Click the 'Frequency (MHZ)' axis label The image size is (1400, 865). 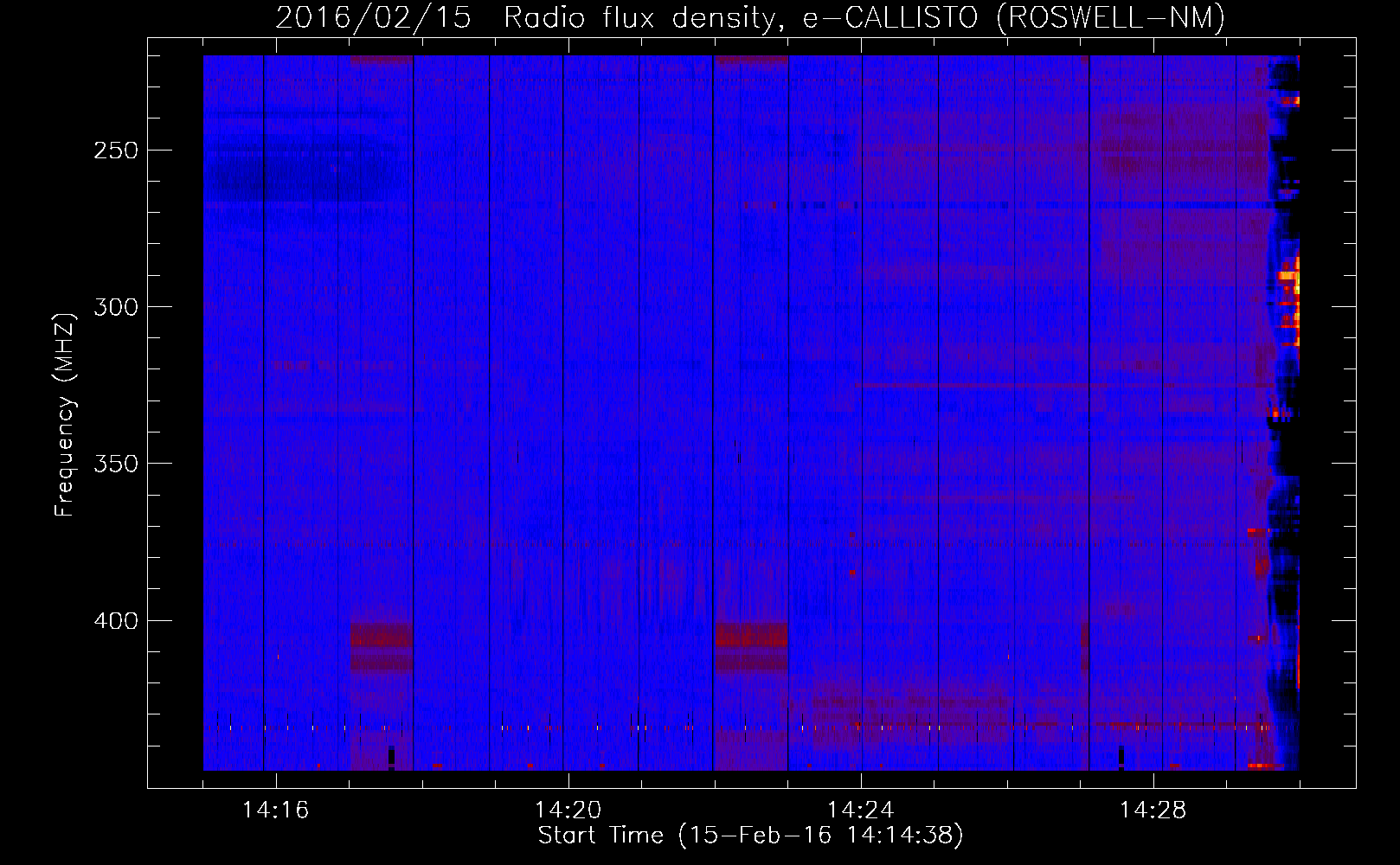point(65,415)
